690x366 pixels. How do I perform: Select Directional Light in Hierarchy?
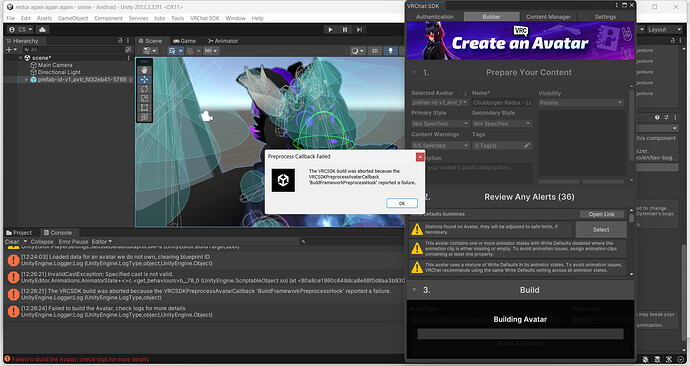(59, 72)
